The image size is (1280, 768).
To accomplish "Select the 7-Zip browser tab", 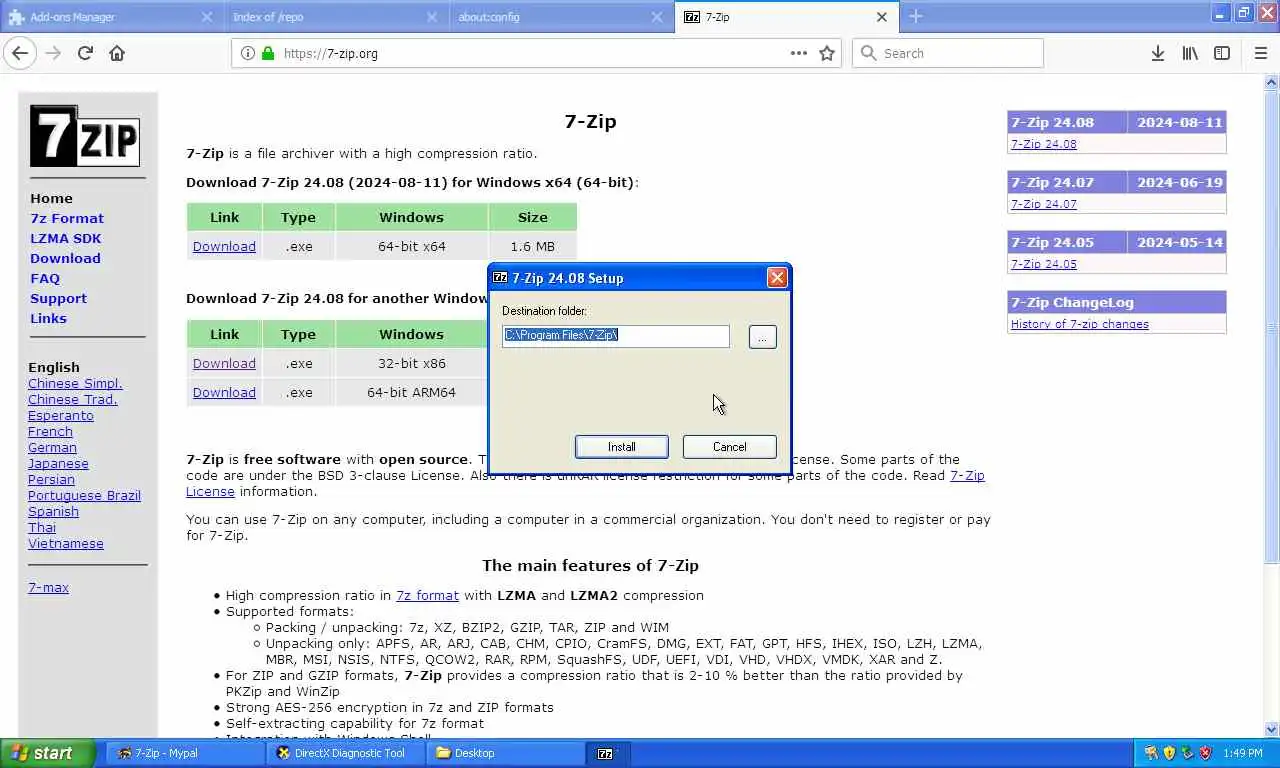I will [786, 17].
